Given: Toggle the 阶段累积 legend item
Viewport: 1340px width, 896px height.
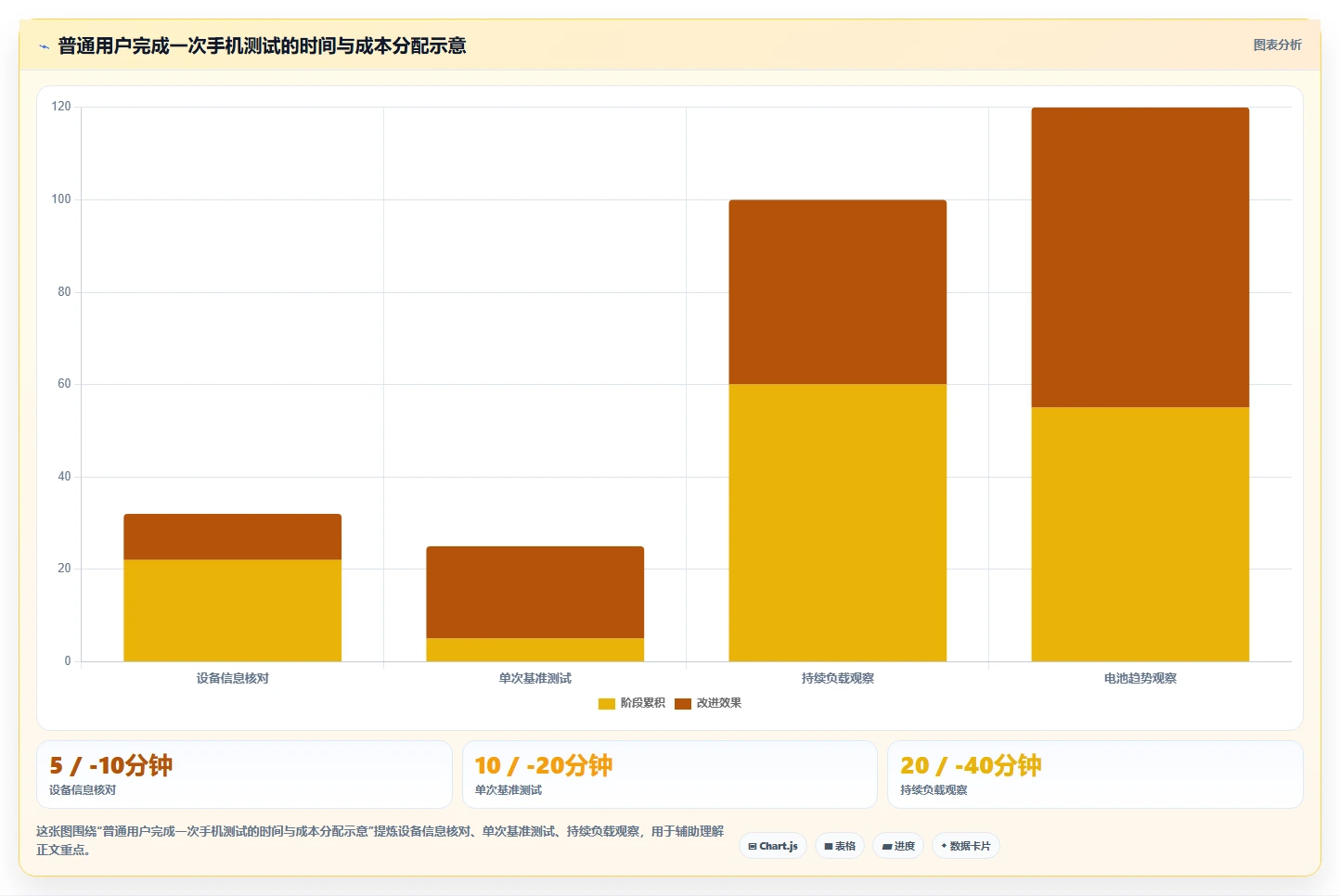Looking at the screenshot, I should tap(632, 703).
